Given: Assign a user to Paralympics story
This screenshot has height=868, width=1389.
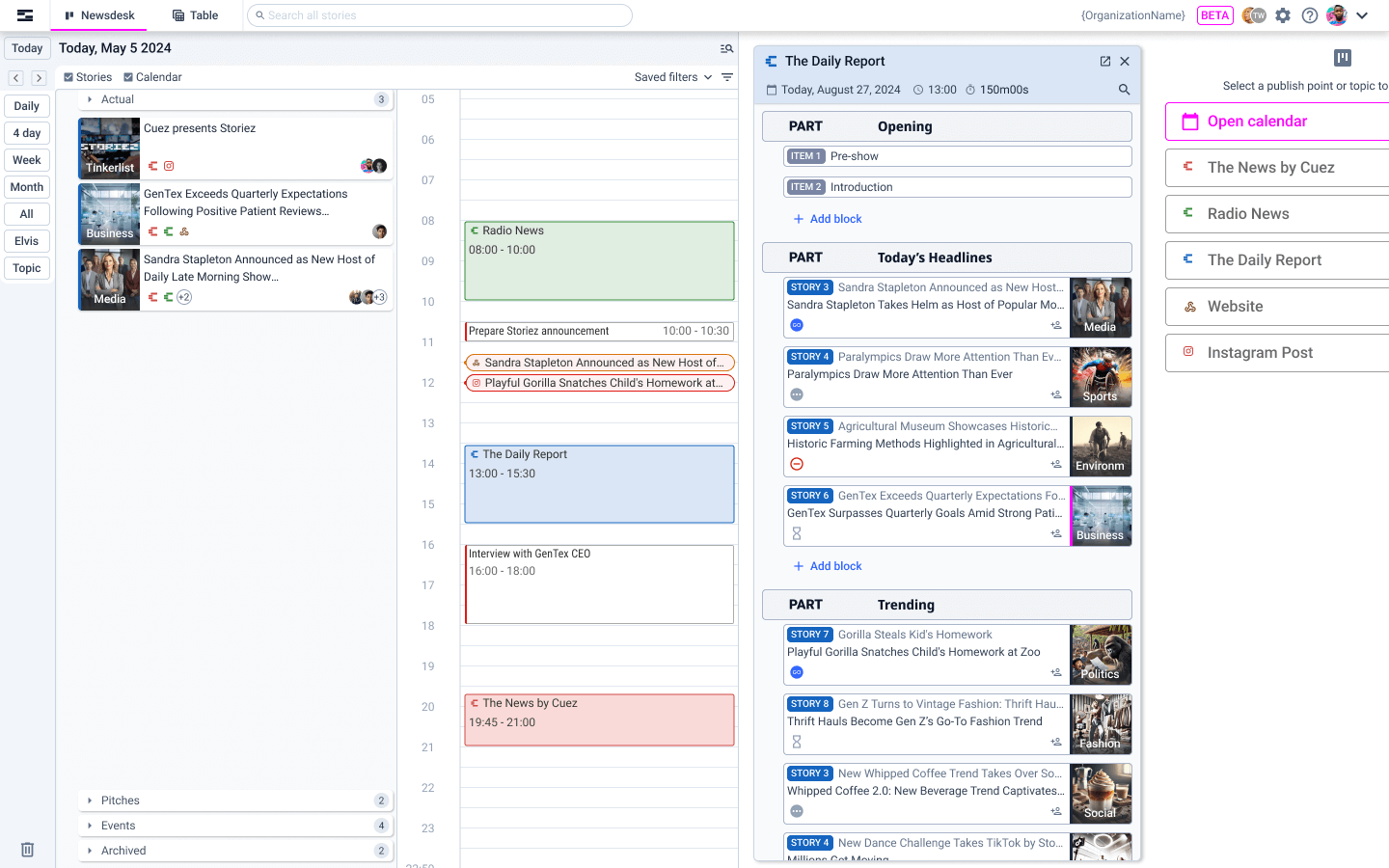Looking at the screenshot, I should click(x=1056, y=394).
